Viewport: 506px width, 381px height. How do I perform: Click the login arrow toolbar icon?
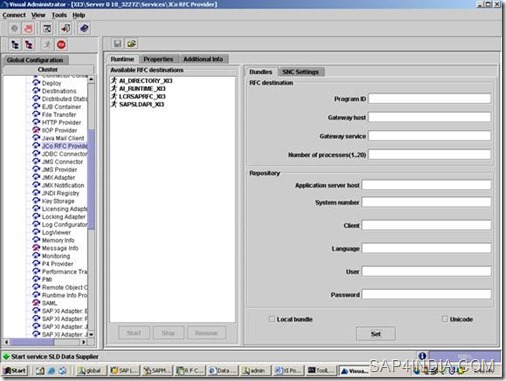point(66,28)
